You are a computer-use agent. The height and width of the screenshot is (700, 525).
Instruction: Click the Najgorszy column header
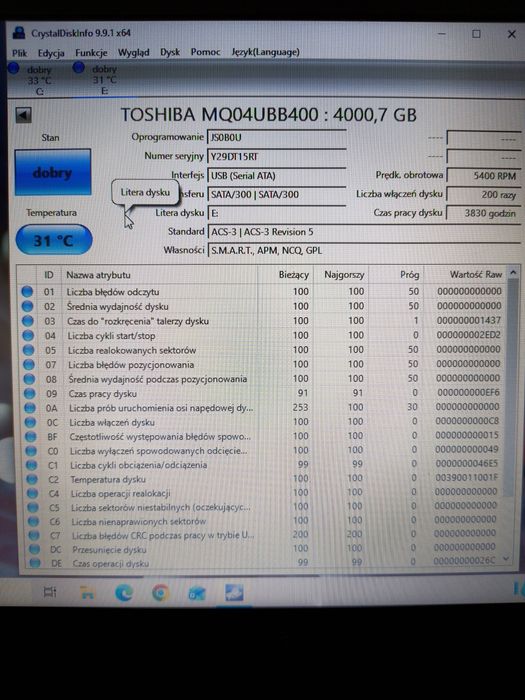point(341,275)
